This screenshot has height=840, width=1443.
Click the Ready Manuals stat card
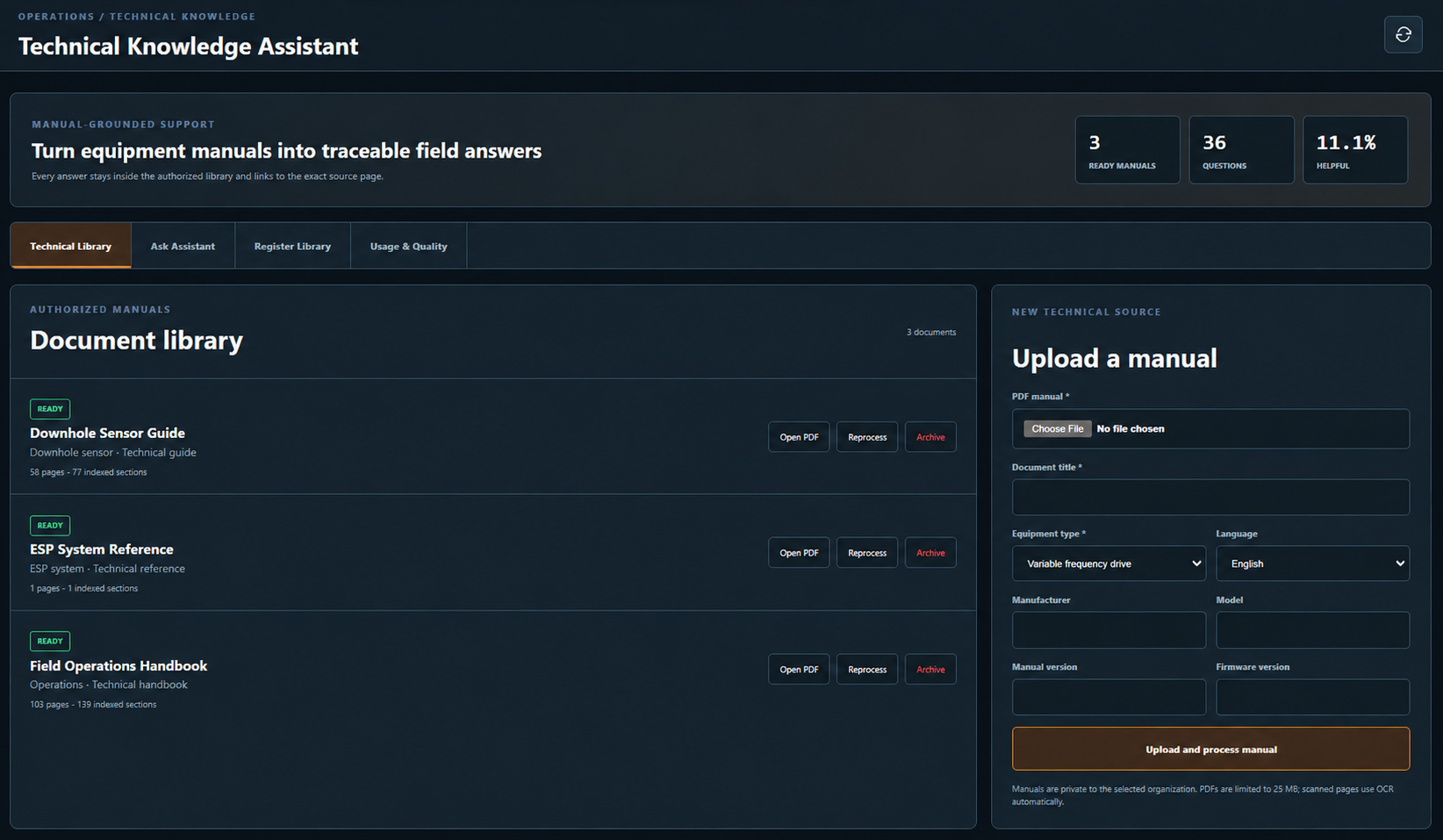[x=1127, y=150]
